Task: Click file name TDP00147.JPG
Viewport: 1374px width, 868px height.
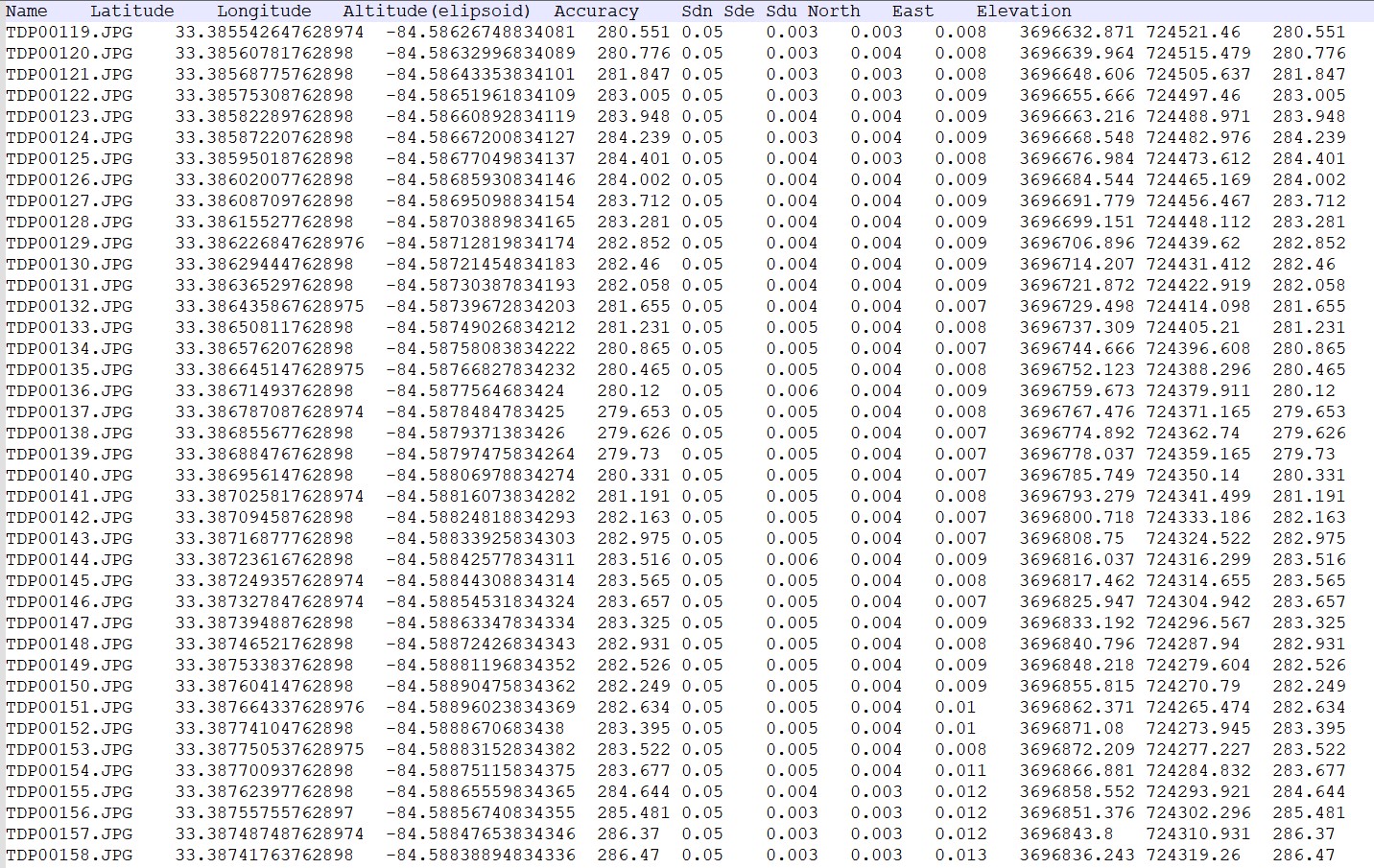Action: click(69, 622)
